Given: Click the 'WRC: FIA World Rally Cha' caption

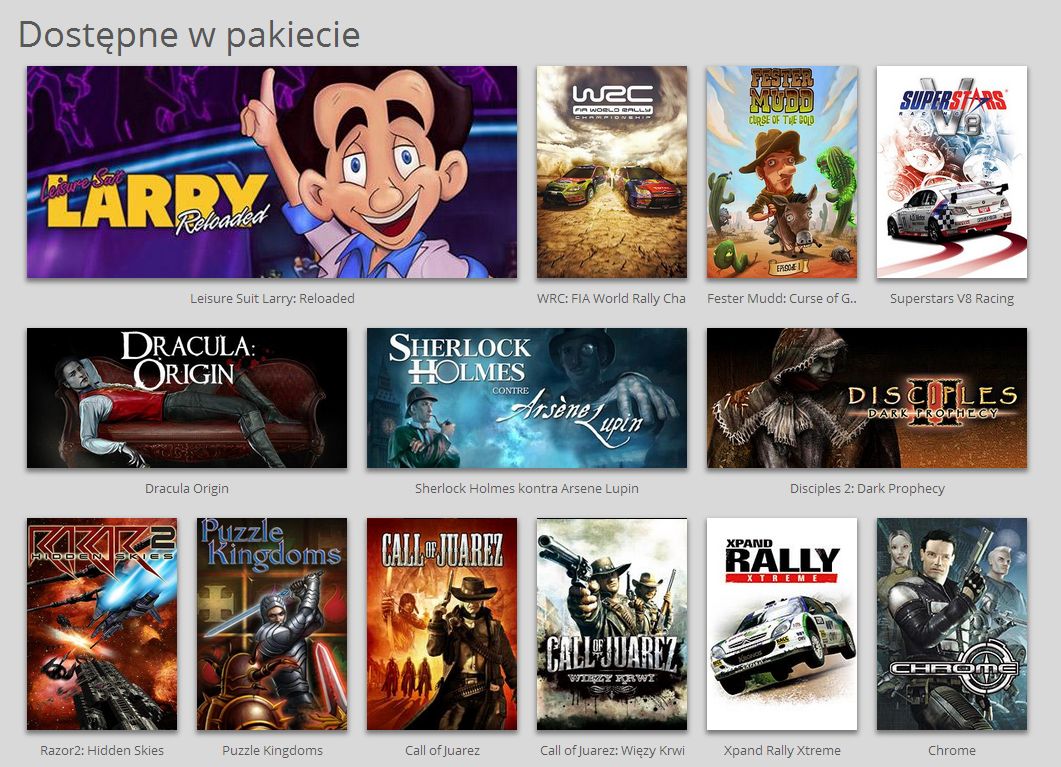Looking at the screenshot, I should [x=612, y=298].
